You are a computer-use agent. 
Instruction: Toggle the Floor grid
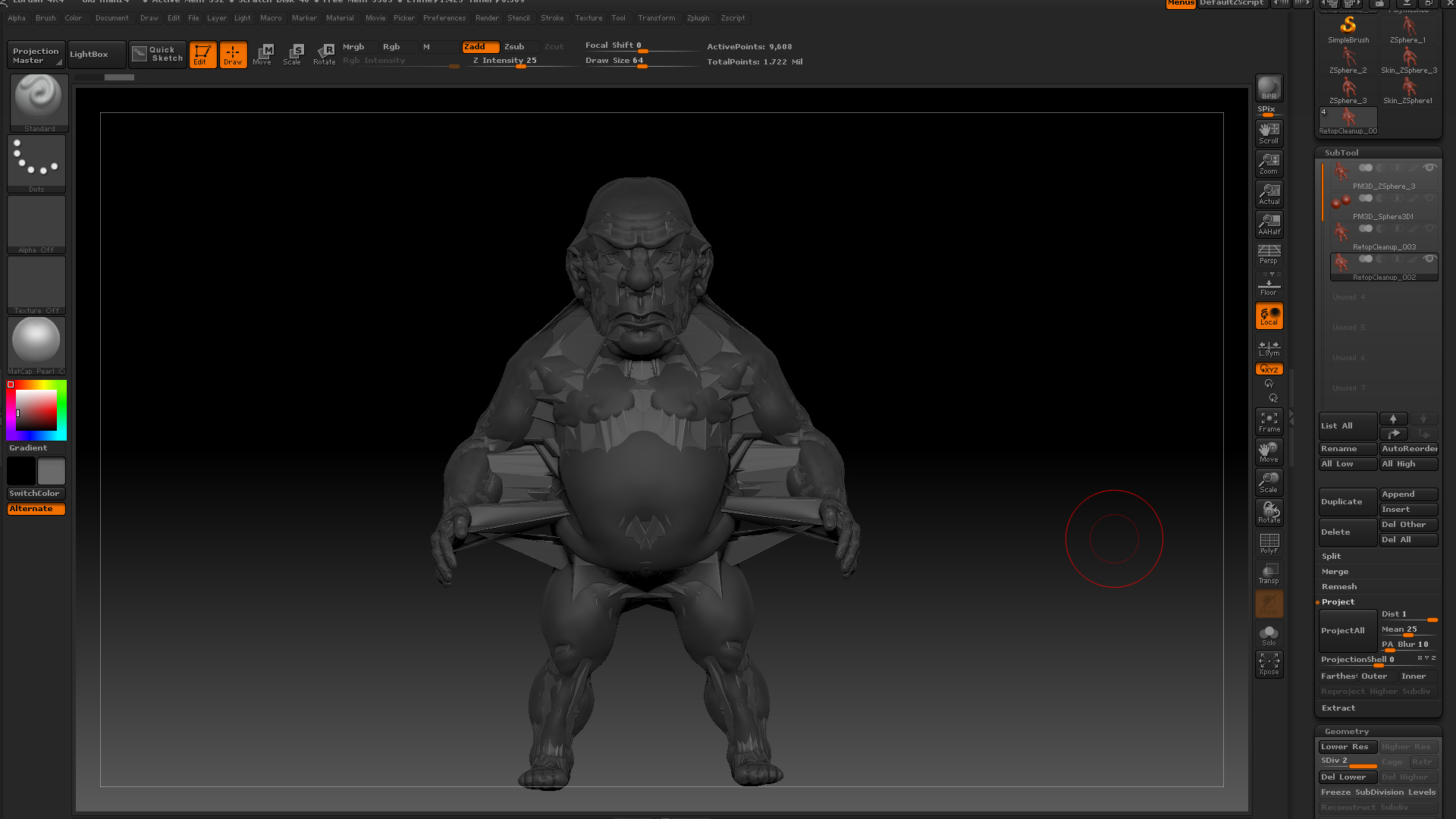click(x=1269, y=285)
